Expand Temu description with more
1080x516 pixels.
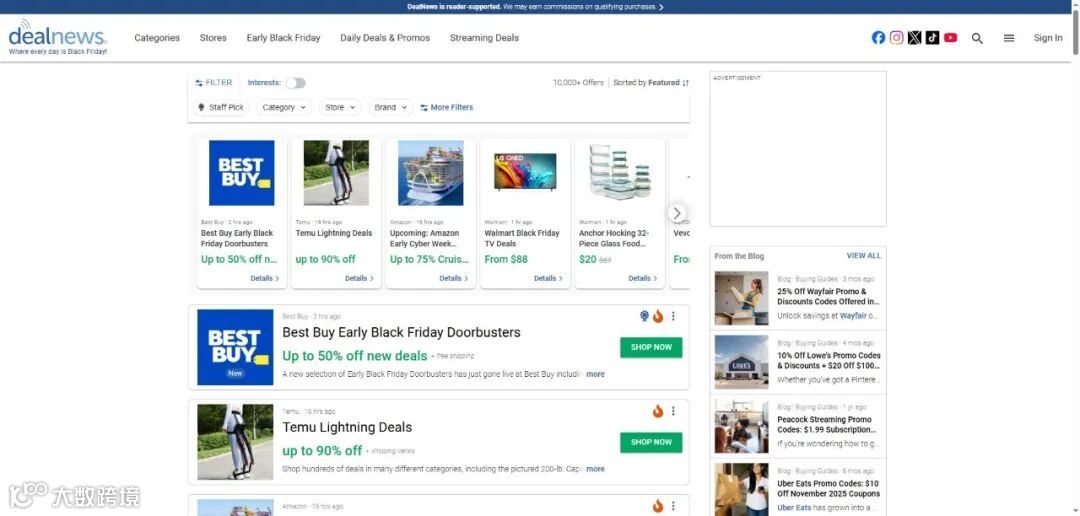click(x=595, y=468)
